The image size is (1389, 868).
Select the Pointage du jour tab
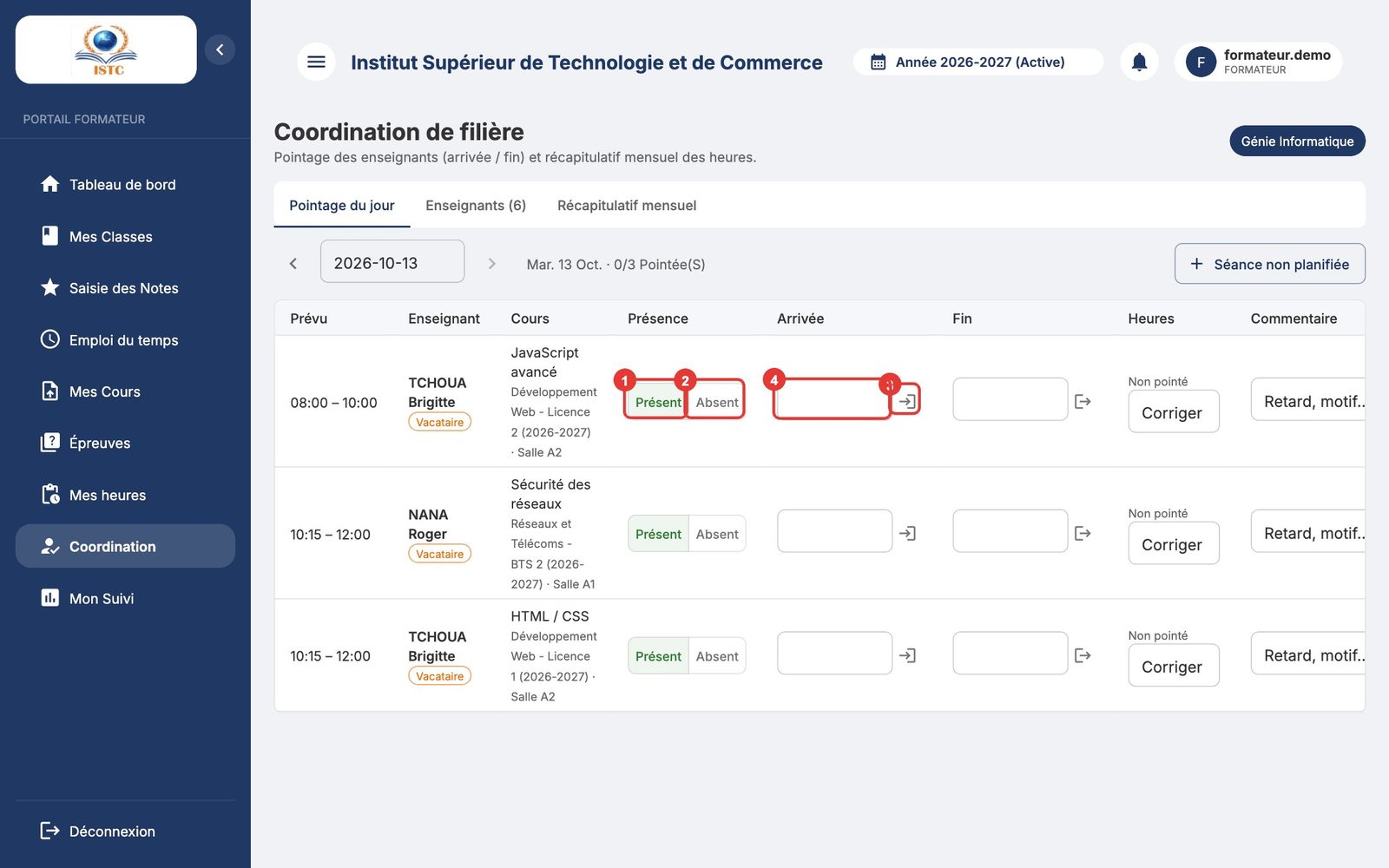click(342, 205)
